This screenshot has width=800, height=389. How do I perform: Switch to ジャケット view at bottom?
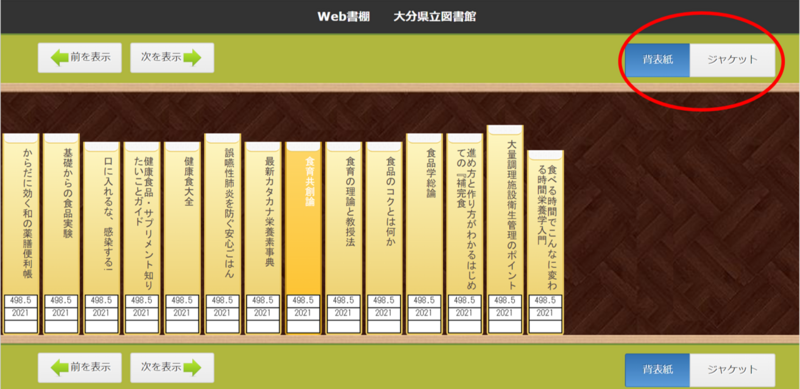pos(732,370)
